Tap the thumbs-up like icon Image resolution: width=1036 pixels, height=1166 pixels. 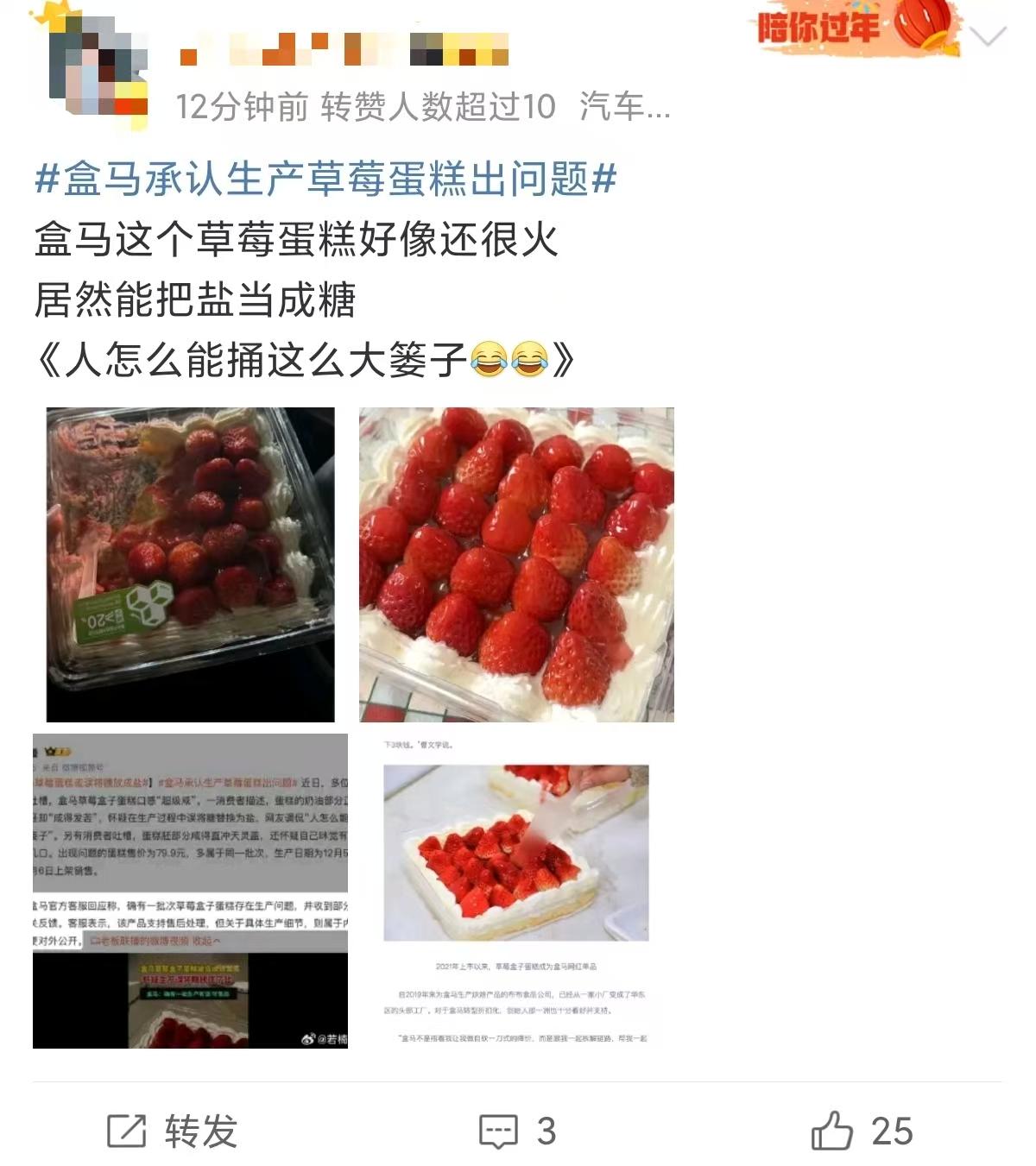(x=831, y=1130)
